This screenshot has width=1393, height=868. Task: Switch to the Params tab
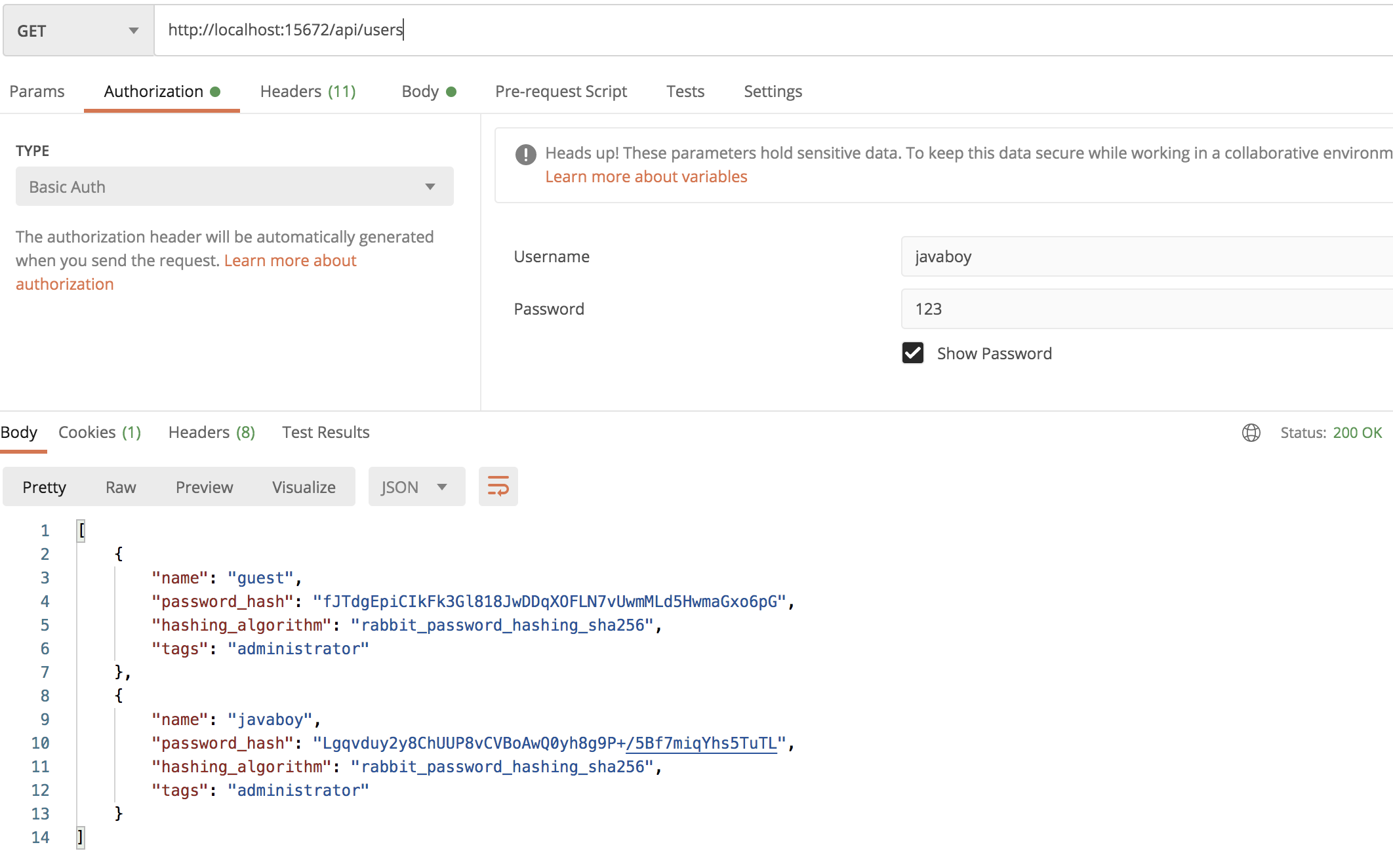click(37, 91)
